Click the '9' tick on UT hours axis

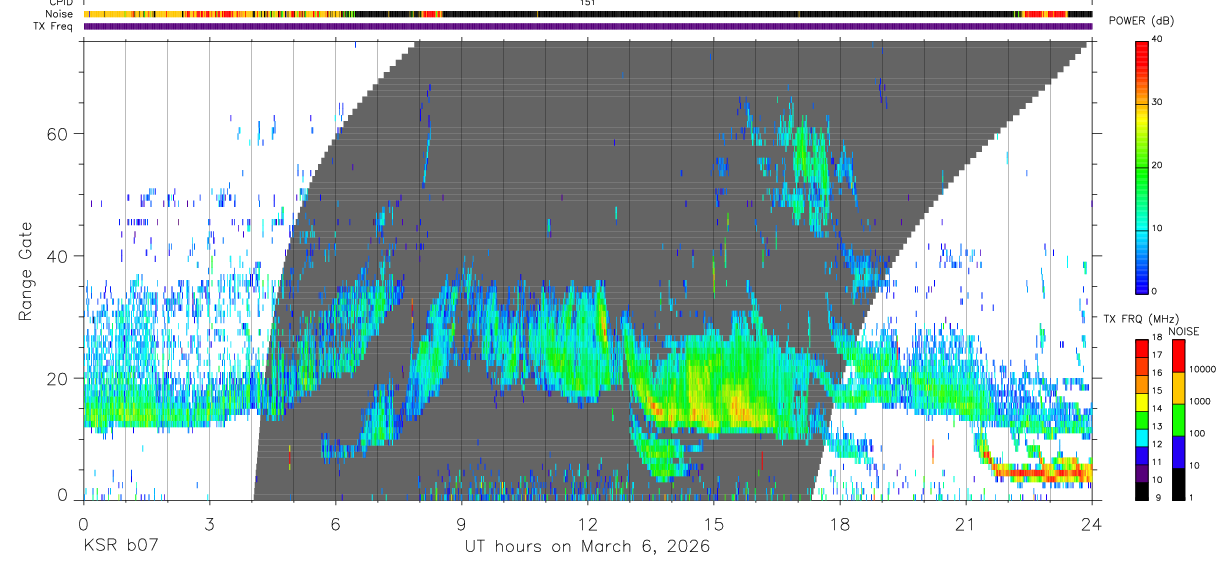tap(461, 523)
